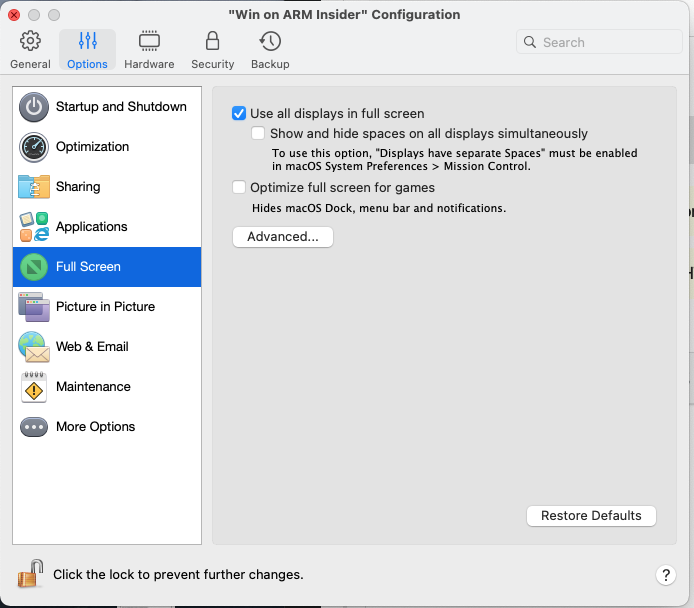Enable Optimize full screen for games
This screenshot has height=608, width=694.
click(x=239, y=187)
